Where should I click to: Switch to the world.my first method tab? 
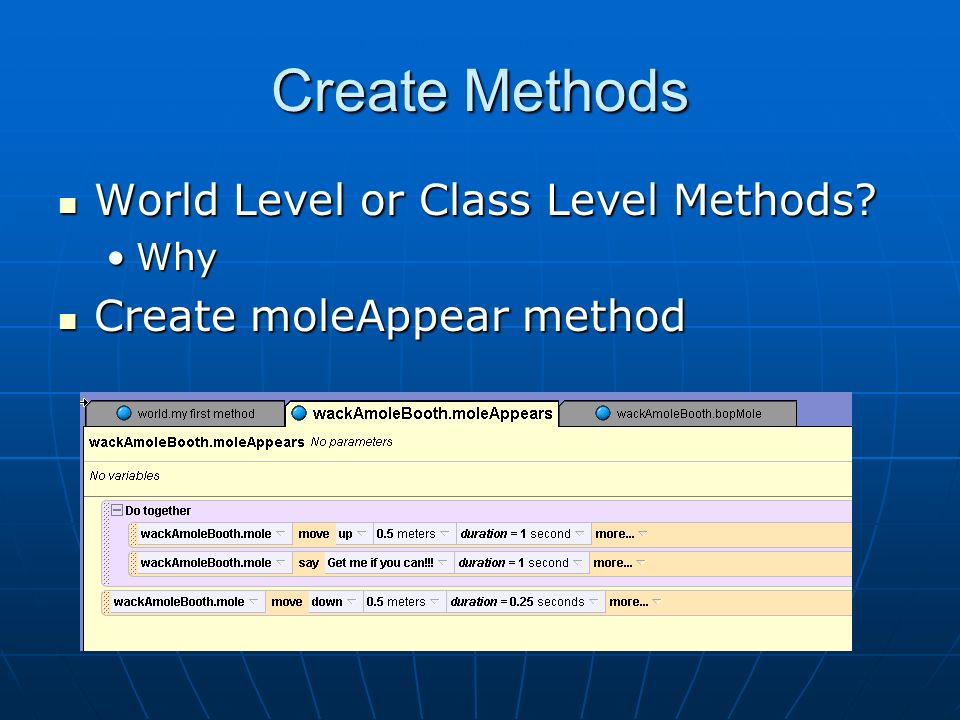[186, 414]
